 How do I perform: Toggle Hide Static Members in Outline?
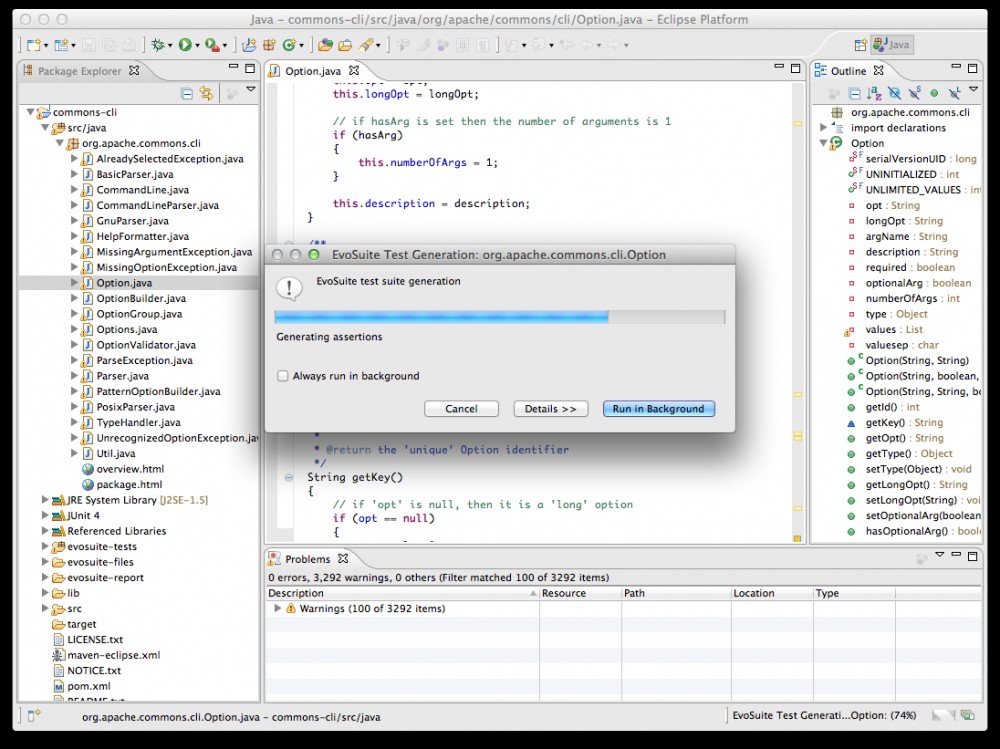point(915,93)
